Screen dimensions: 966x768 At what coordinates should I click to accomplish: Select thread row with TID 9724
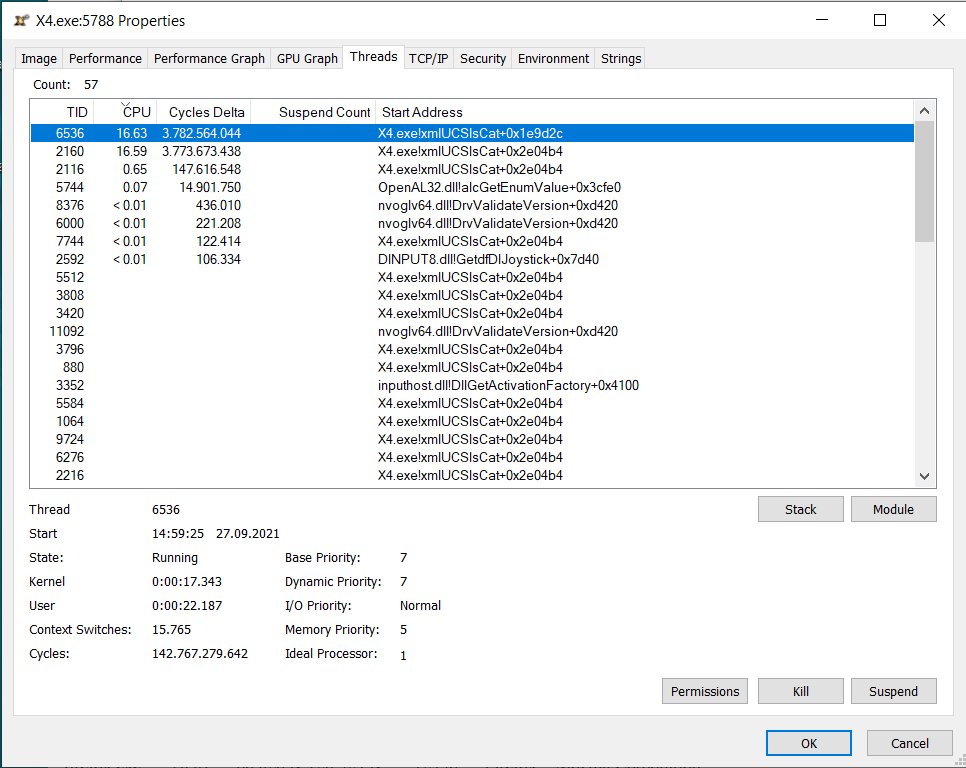coord(472,439)
